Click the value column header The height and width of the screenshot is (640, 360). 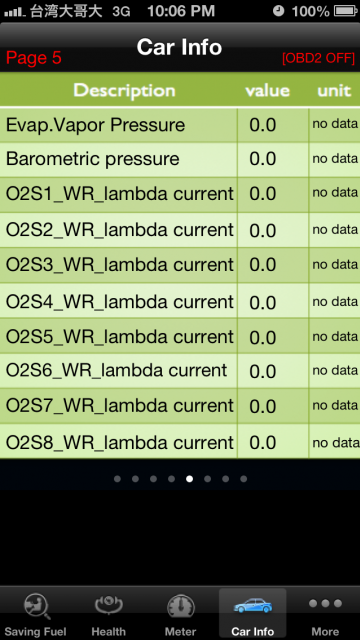pyautogui.click(x=268, y=91)
